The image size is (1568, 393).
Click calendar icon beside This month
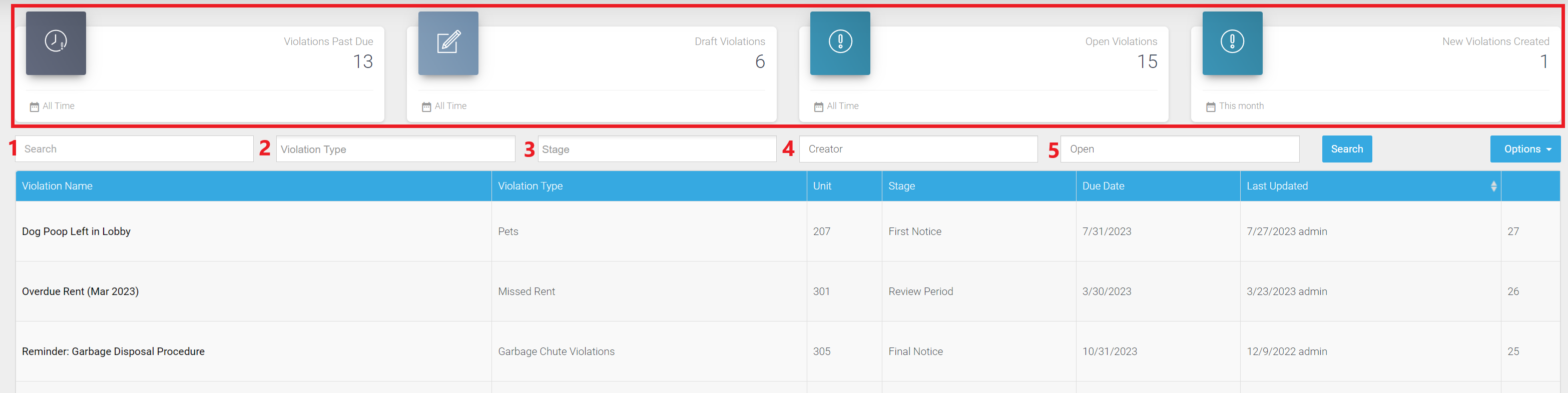(x=1210, y=107)
